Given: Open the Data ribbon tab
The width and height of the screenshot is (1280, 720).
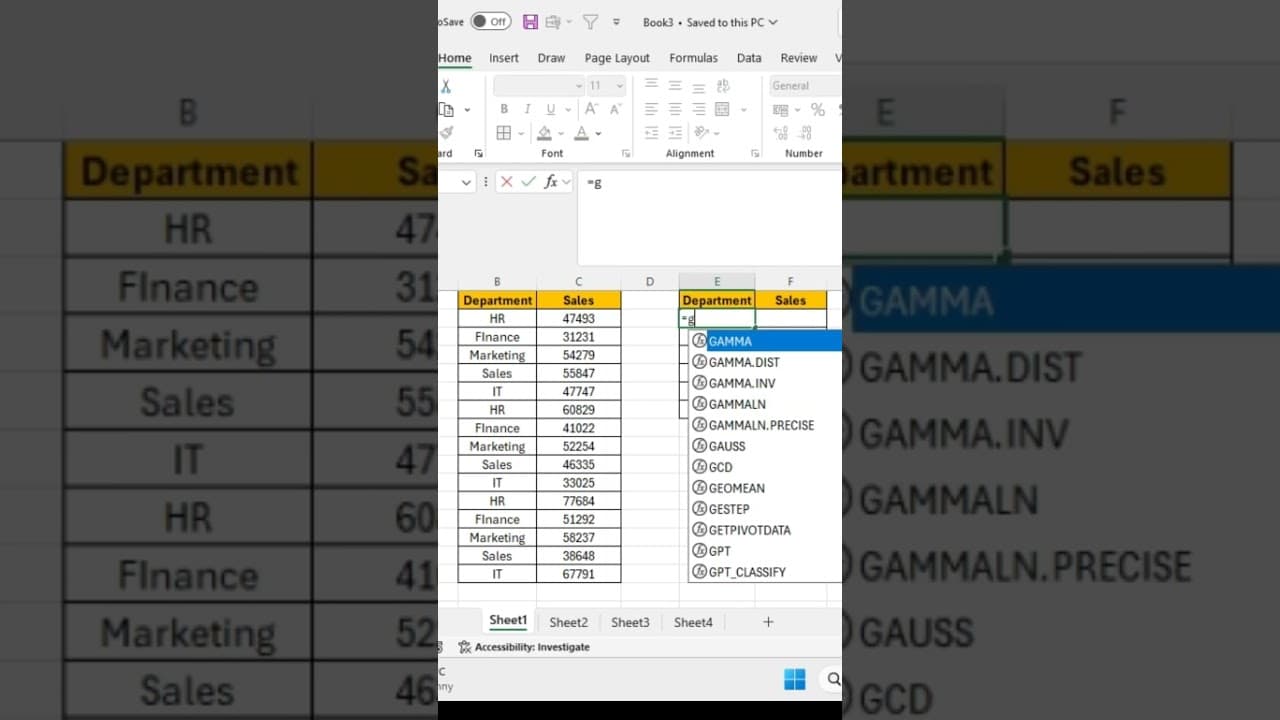Looking at the screenshot, I should (749, 58).
